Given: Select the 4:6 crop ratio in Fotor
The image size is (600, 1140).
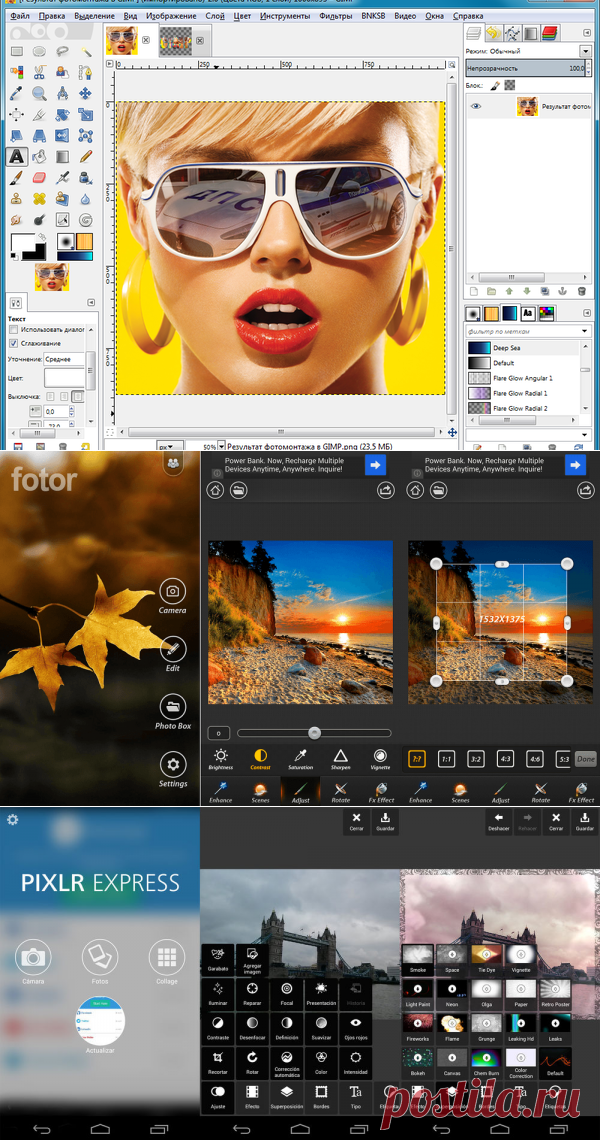Looking at the screenshot, I should click(535, 758).
